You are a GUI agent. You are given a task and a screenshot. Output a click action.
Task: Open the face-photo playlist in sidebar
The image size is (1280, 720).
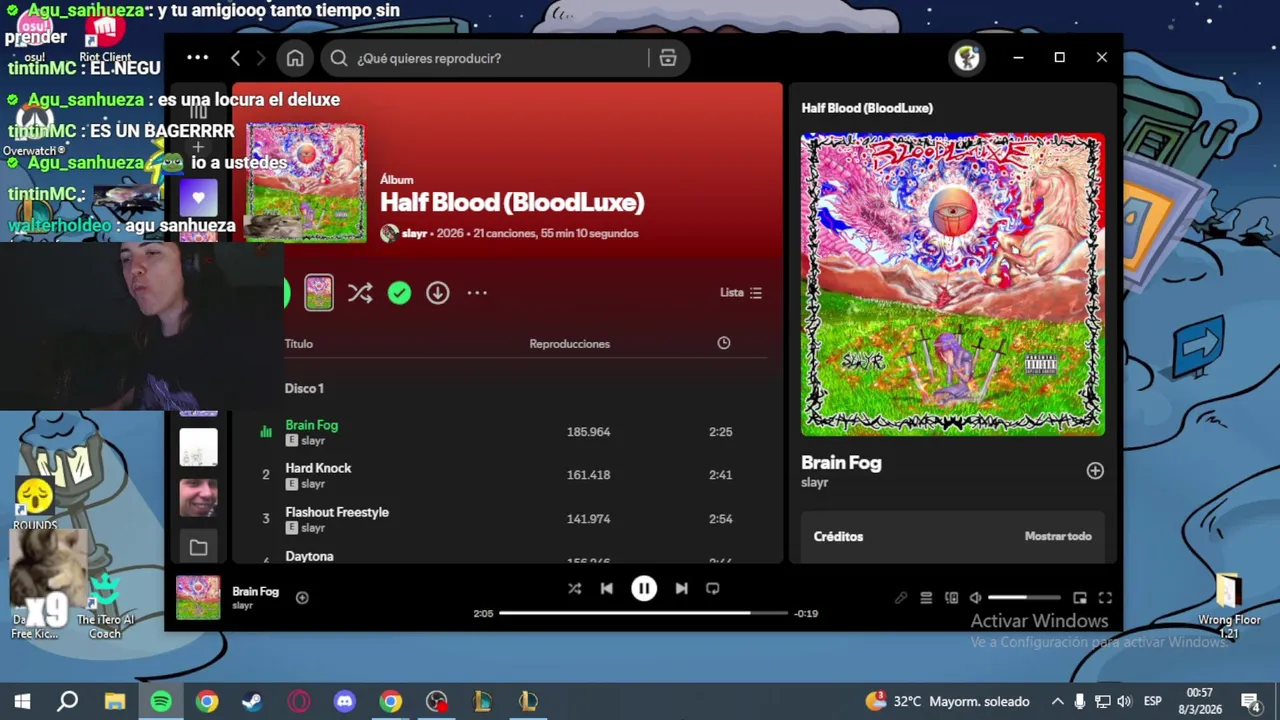198,497
